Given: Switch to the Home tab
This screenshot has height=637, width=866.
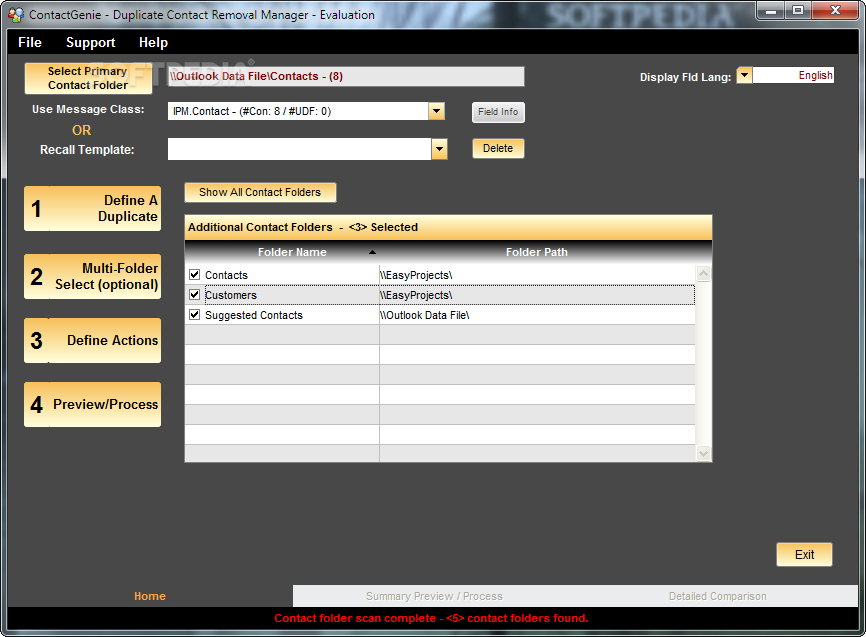Looking at the screenshot, I should [150, 596].
